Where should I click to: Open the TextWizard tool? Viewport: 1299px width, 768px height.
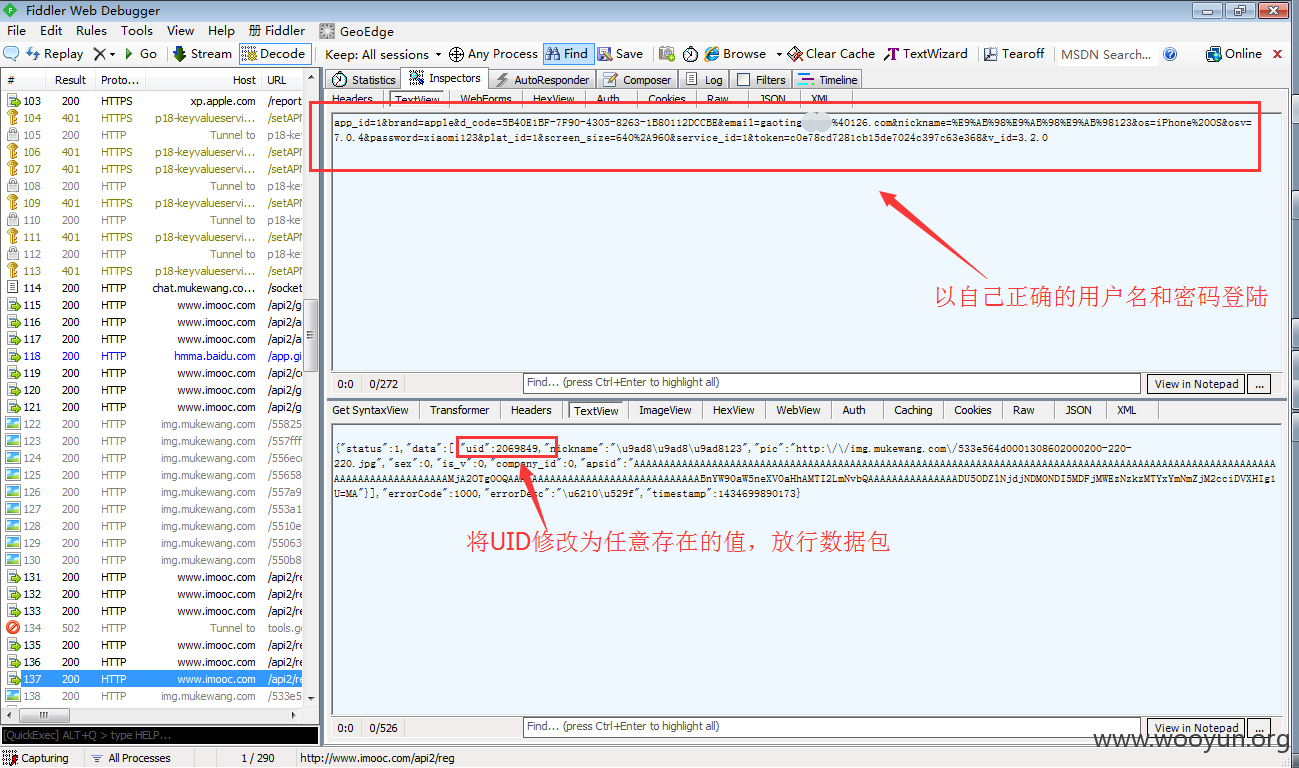pyautogui.click(x=926, y=54)
